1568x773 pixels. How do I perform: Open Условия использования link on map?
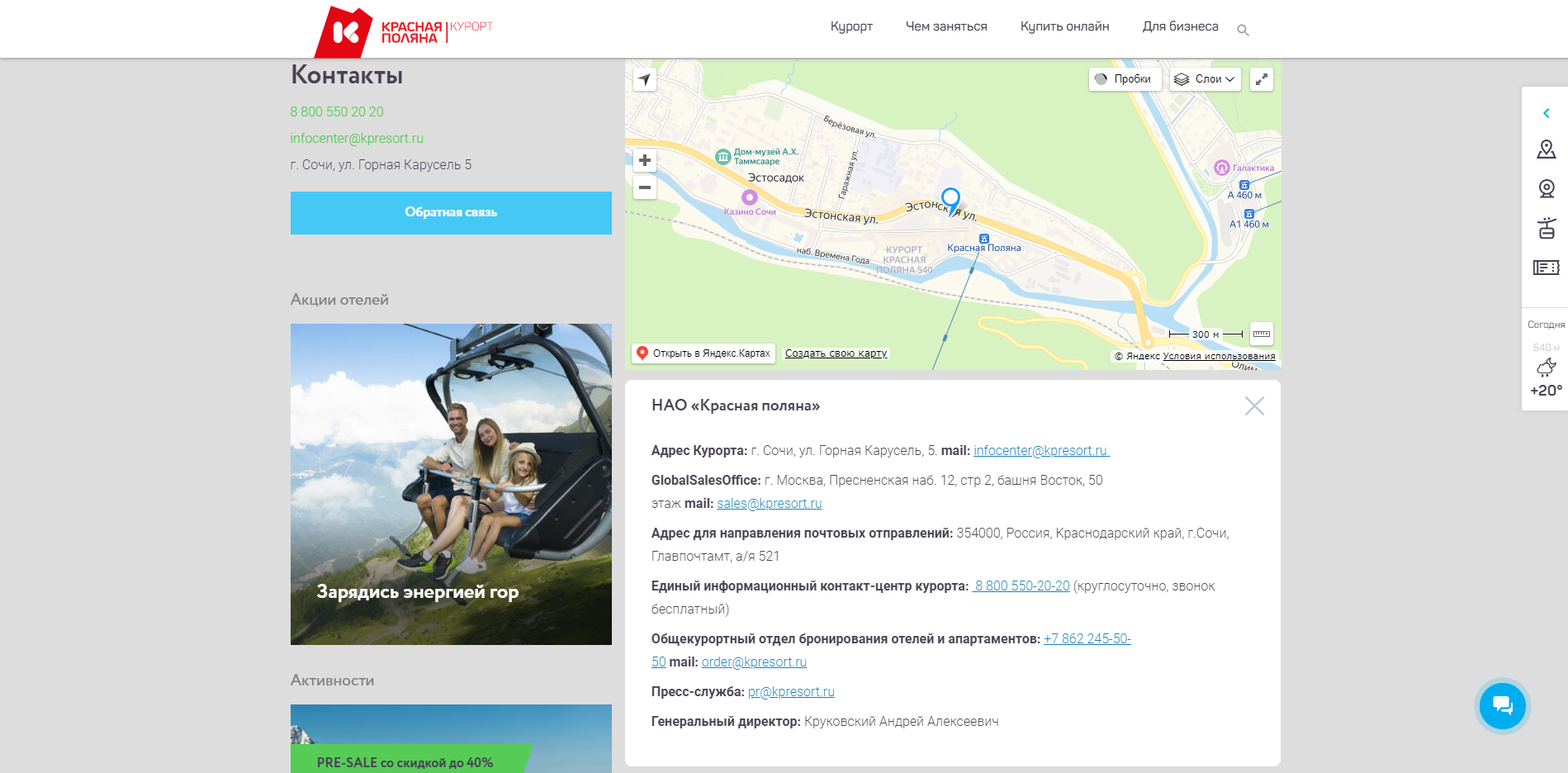[x=1219, y=357]
